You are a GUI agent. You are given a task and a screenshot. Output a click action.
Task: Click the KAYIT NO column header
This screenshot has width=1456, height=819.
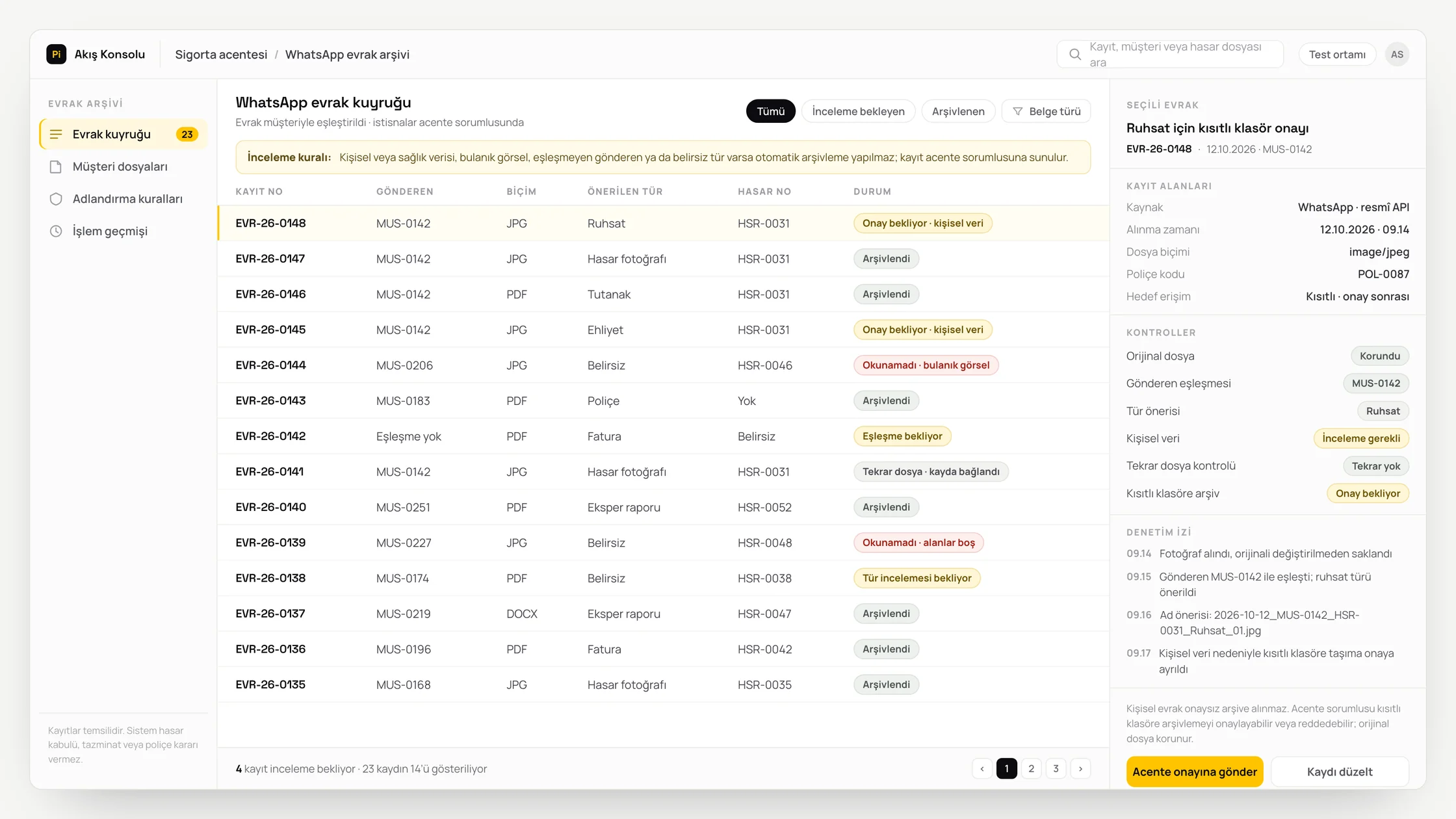pyautogui.click(x=259, y=191)
